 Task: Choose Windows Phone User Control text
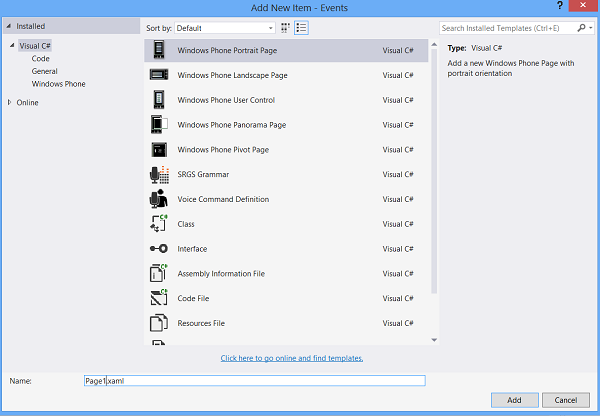tap(226, 100)
